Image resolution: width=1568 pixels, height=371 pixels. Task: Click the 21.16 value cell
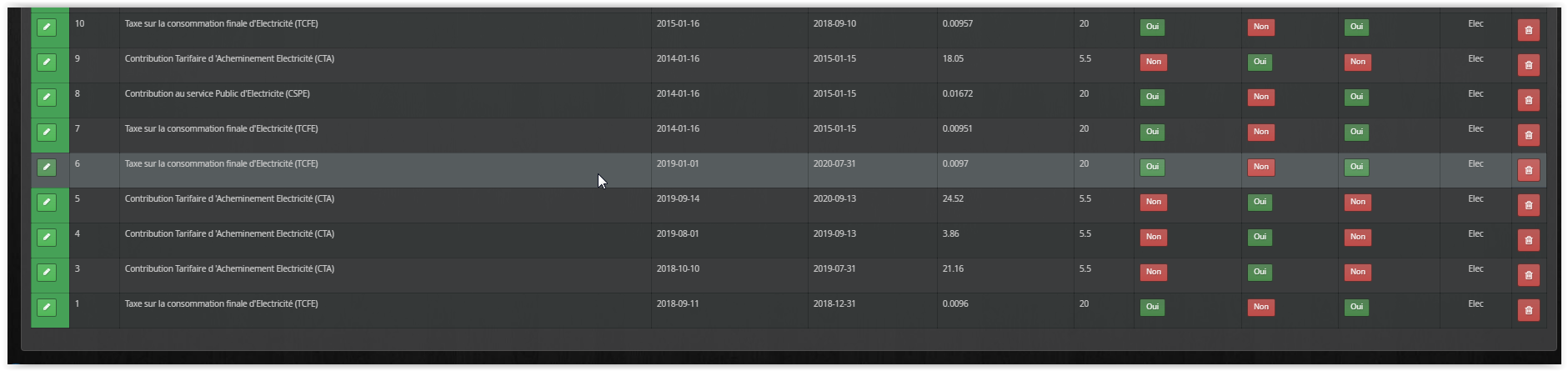pos(953,269)
